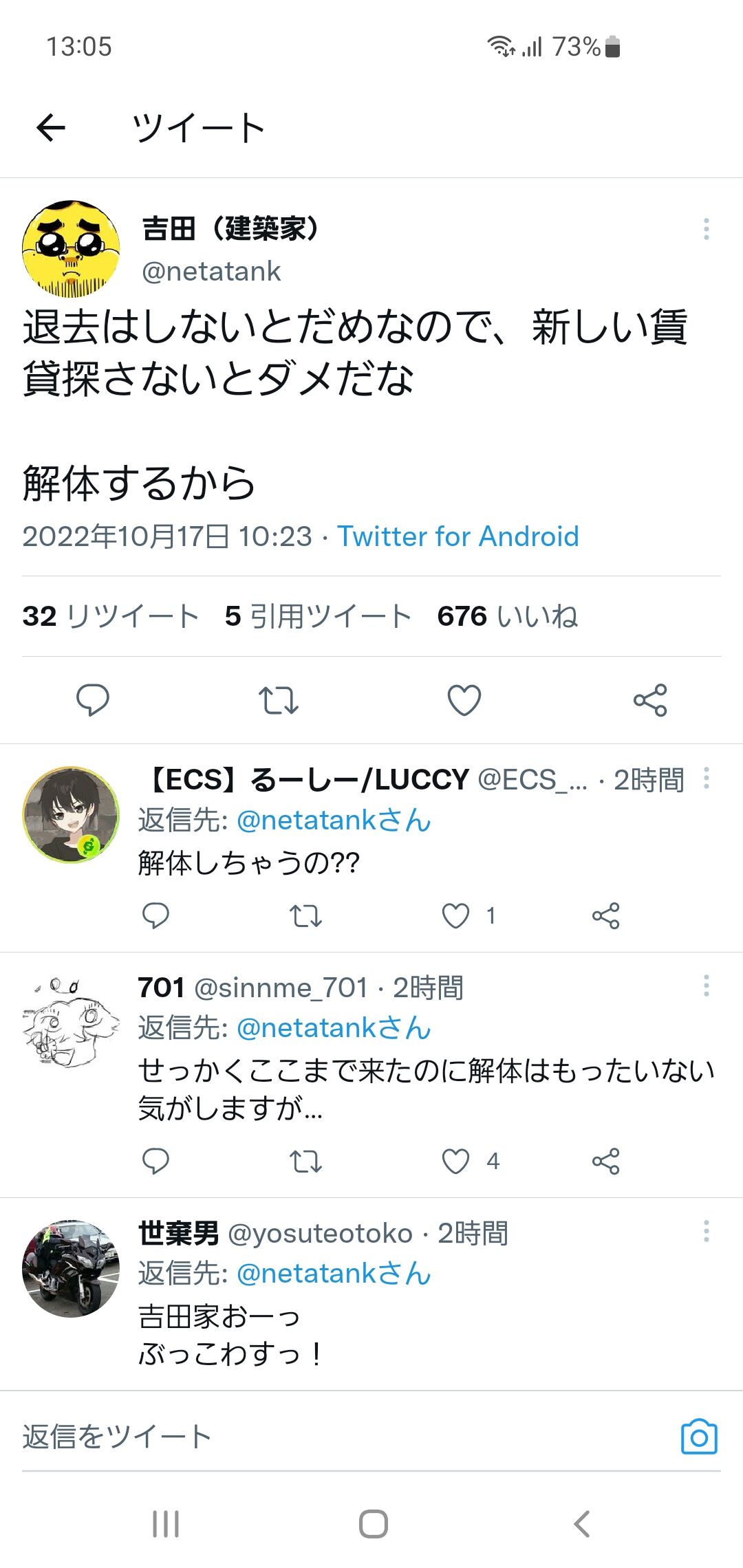Like the main tweet by 吉田
743x1568 pixels.
(x=464, y=700)
